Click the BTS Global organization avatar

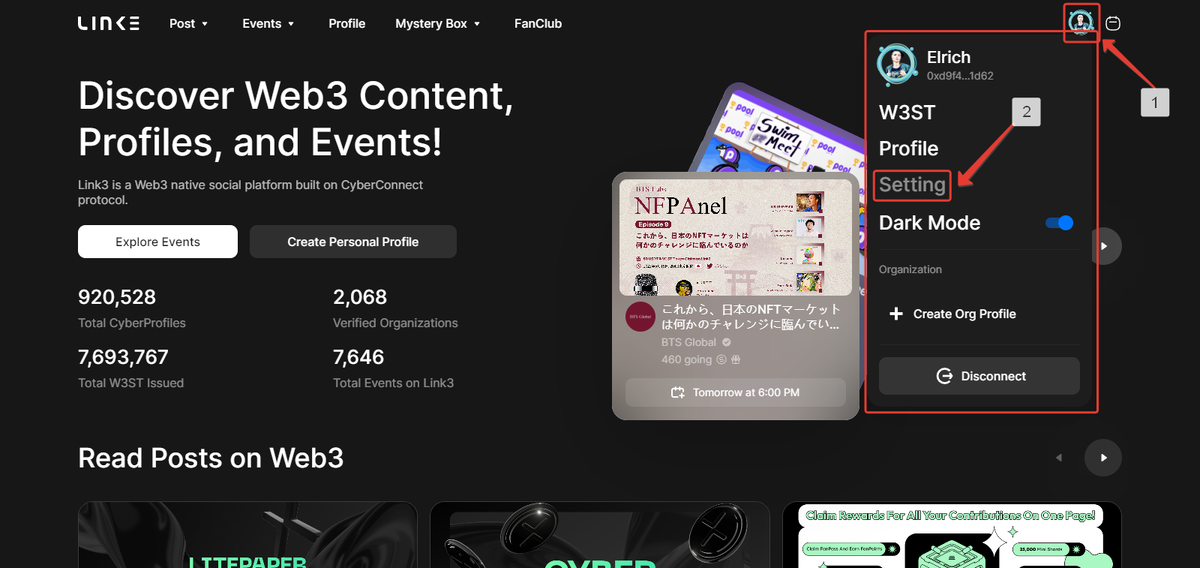[640, 316]
